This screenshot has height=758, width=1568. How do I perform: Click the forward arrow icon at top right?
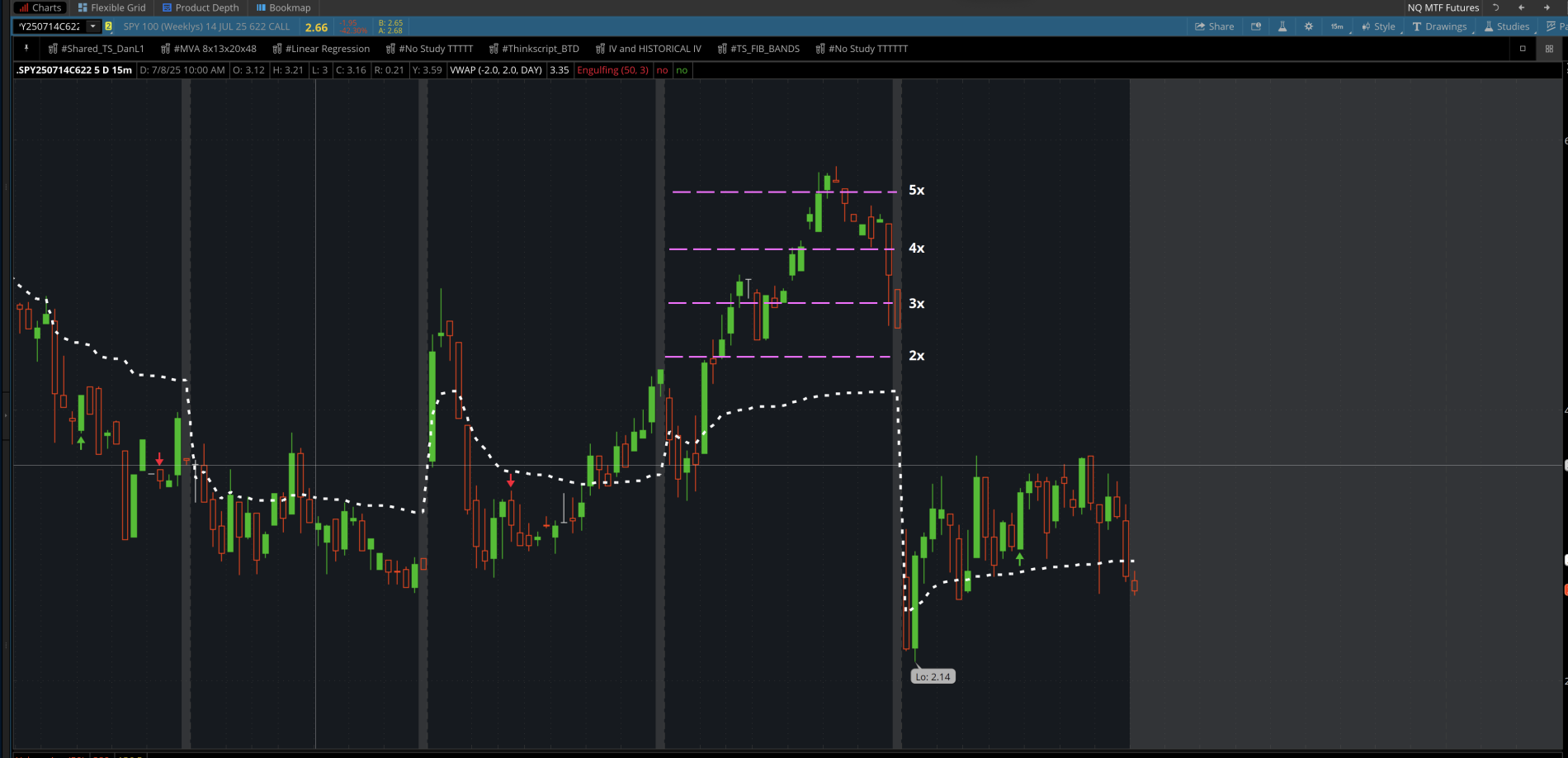pos(1547,7)
